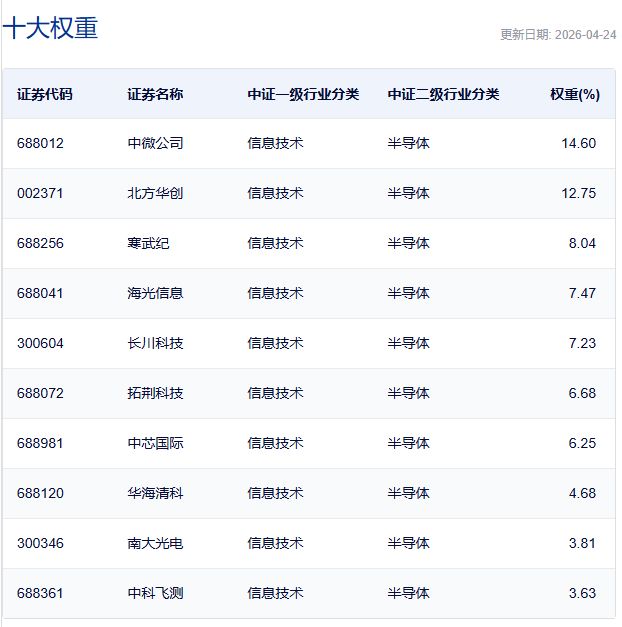Image resolution: width=622 pixels, height=627 pixels.
Task: Click the 14.60 weight cell
Action: 578,143
